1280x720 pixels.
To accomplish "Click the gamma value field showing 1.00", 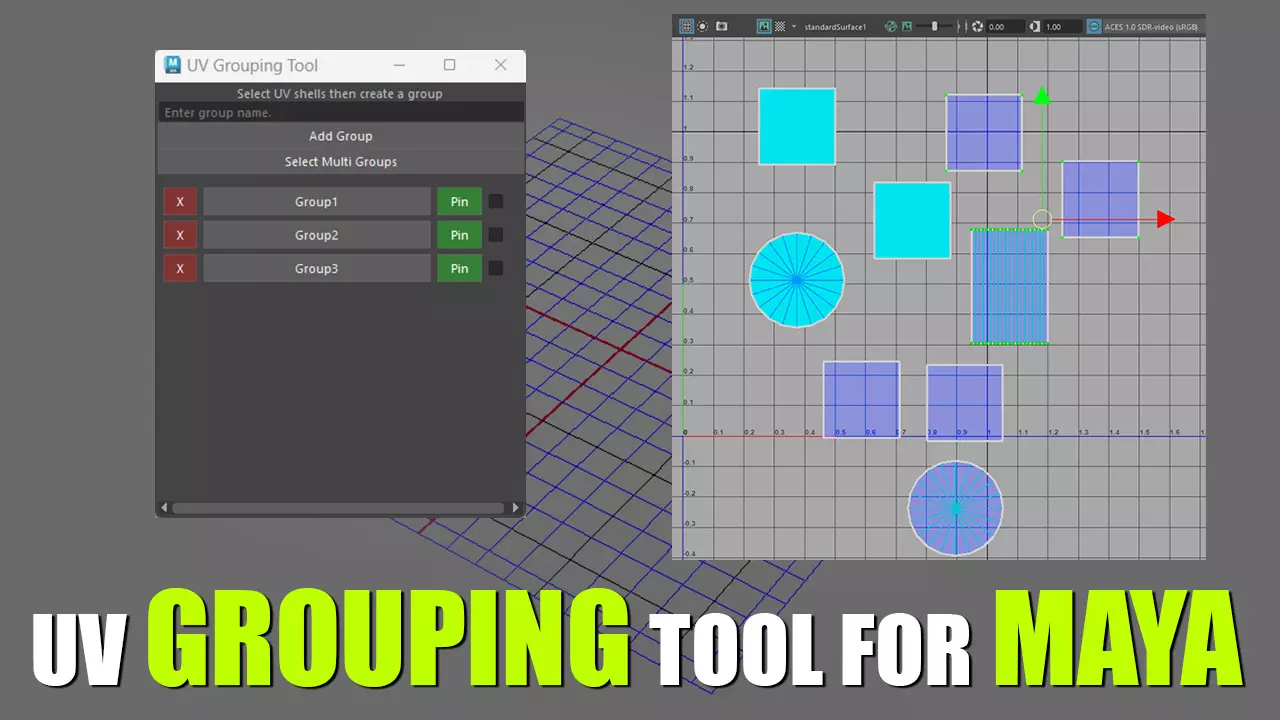I will pos(1062,27).
